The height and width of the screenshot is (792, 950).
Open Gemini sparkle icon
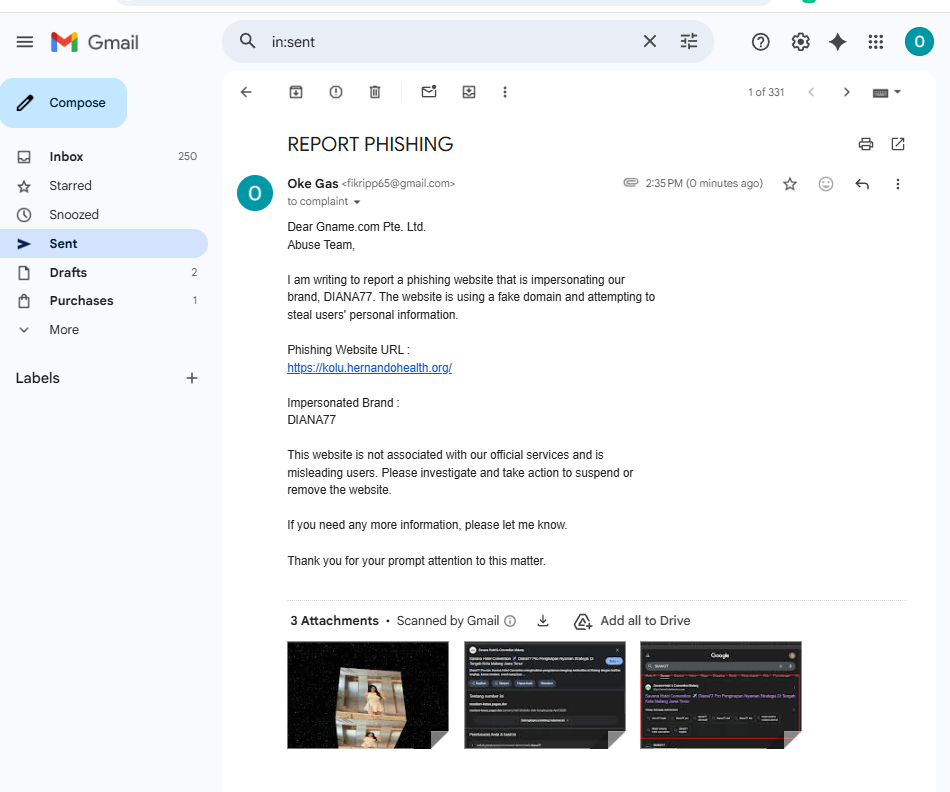tap(837, 42)
